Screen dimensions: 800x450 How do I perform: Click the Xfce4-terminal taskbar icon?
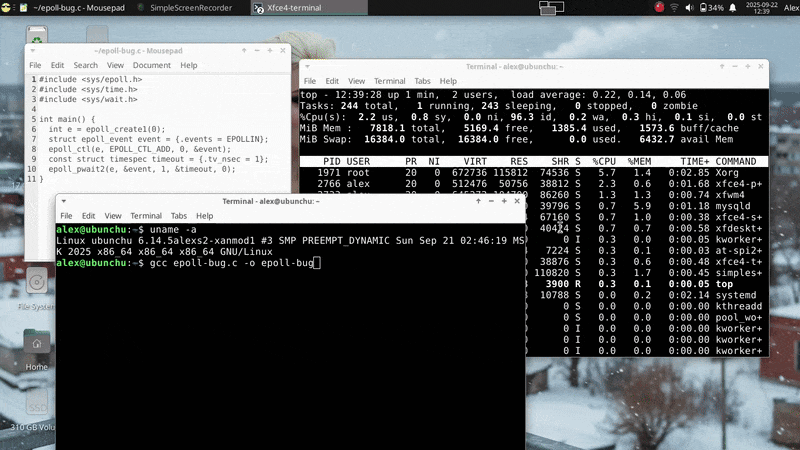click(259, 8)
